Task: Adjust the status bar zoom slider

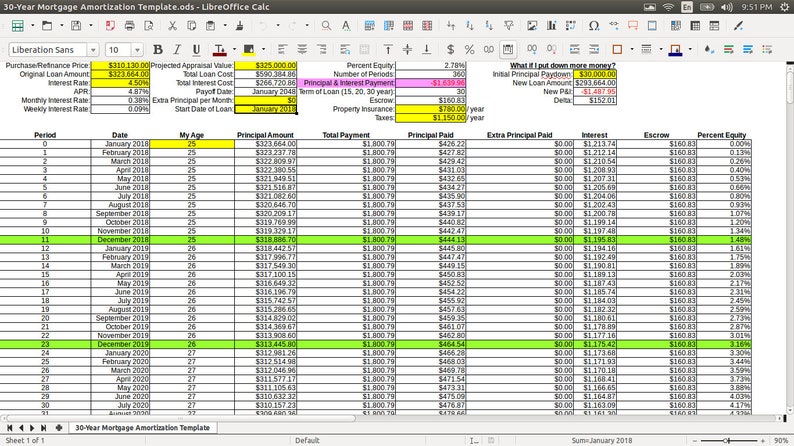Action: [x=727, y=441]
